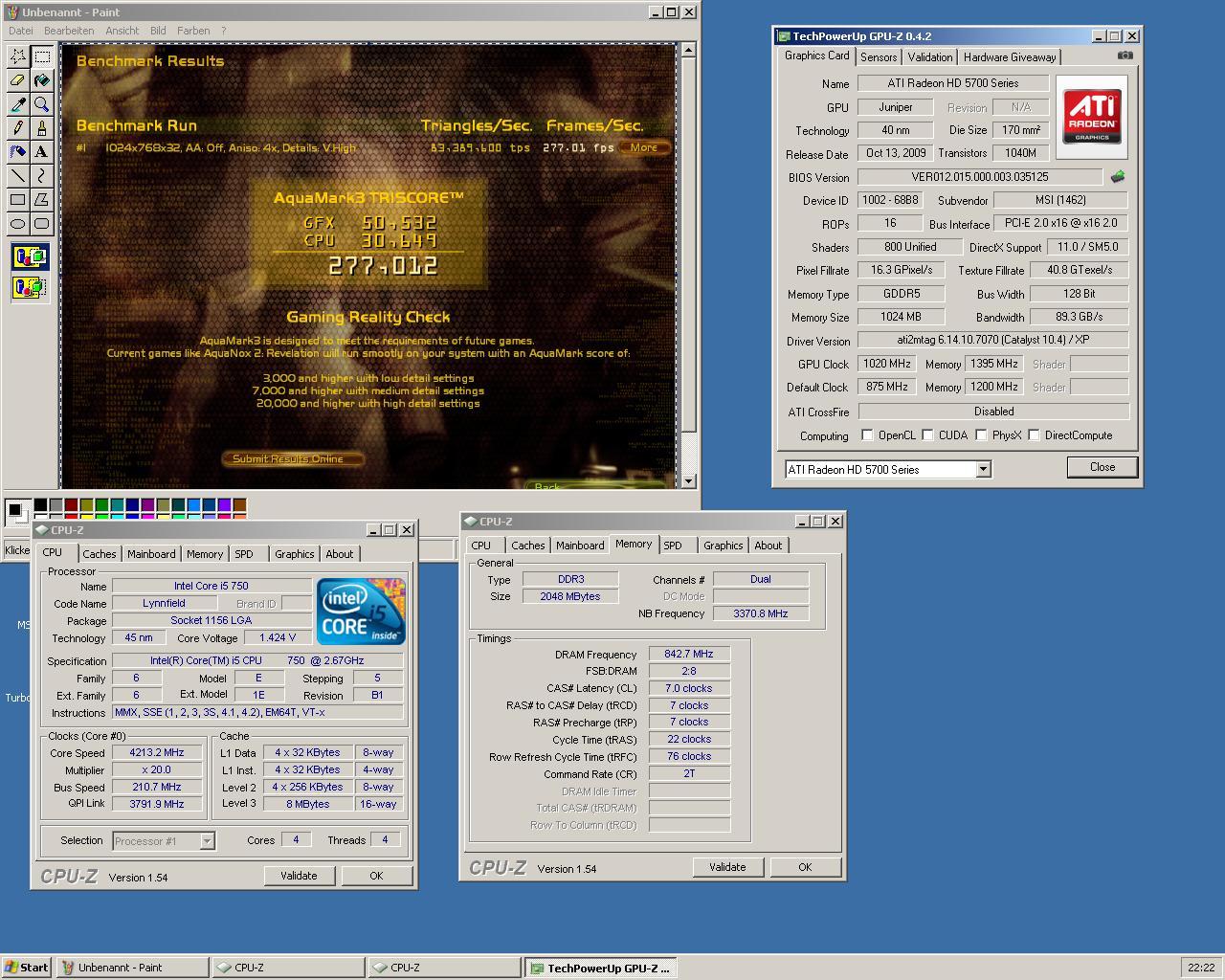Select the Polygon shape tool

click(x=41, y=199)
